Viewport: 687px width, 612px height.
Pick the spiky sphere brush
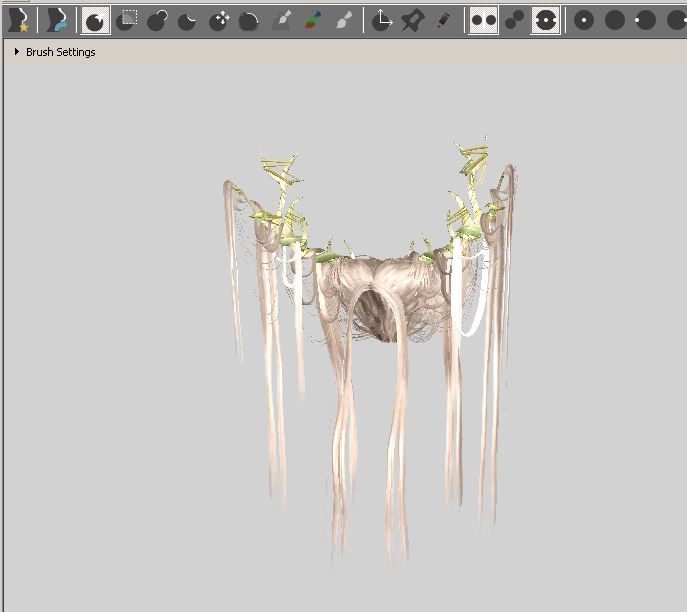click(x=249, y=20)
